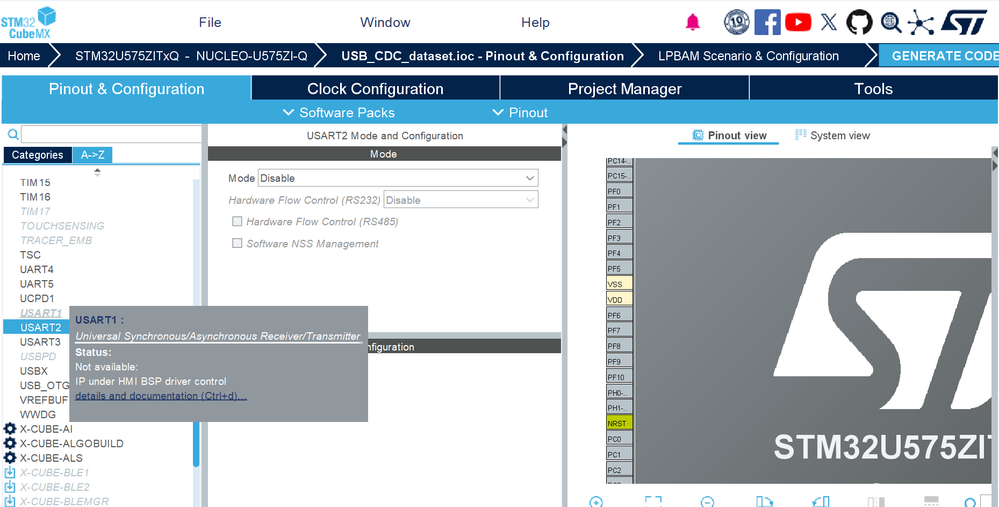Expand the Software Packs menu

tap(338, 113)
